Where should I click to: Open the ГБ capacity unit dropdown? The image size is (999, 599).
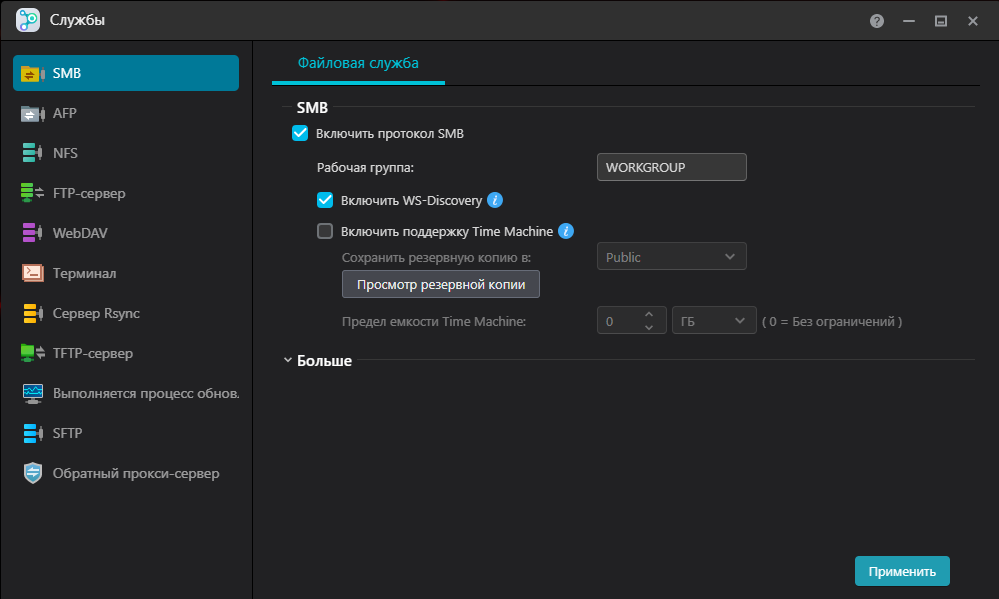[713, 321]
